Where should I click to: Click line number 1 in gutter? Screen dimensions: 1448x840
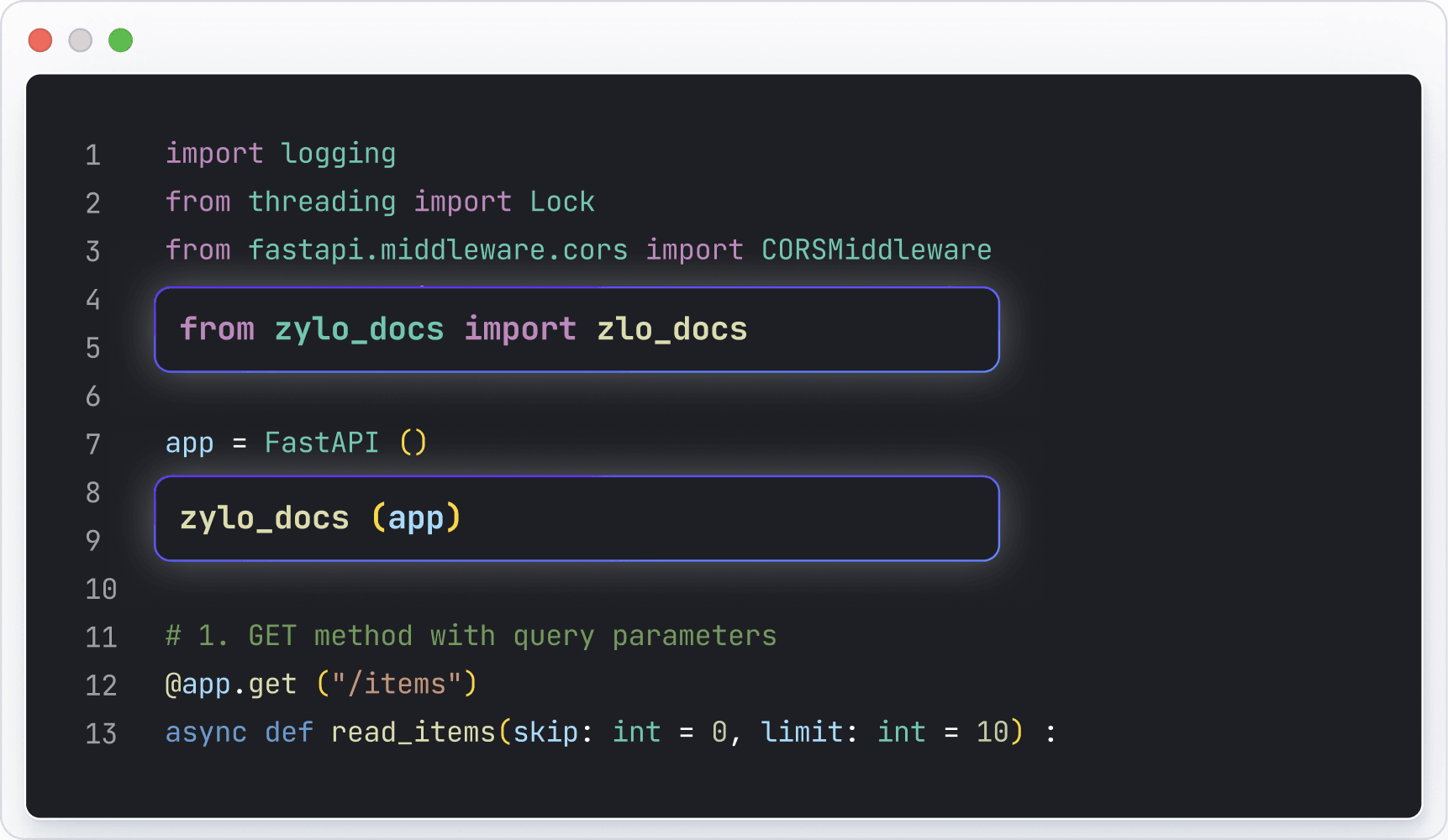[92, 155]
